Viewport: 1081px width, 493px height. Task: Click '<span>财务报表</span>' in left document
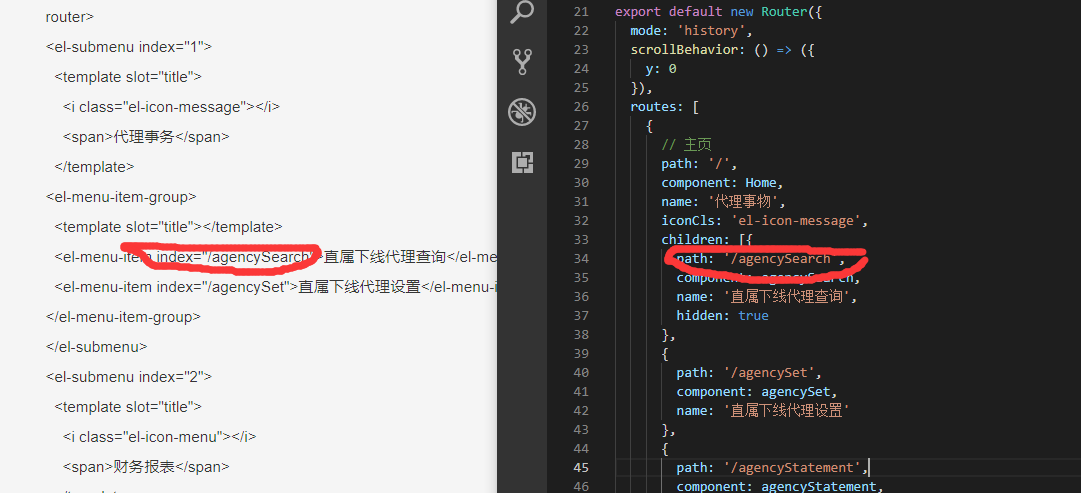146,467
